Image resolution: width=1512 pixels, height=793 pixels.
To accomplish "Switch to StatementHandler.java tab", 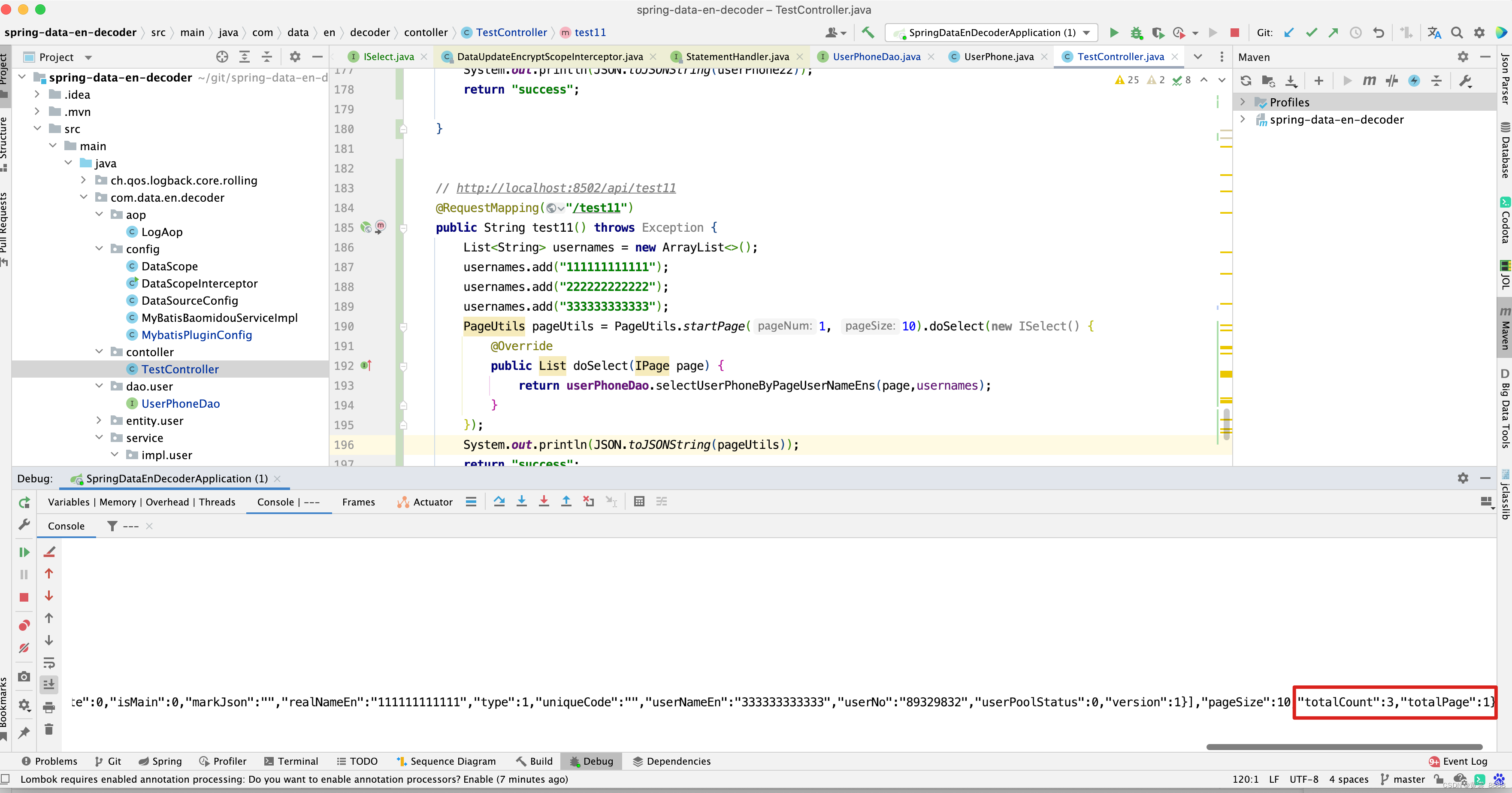I will (x=737, y=57).
